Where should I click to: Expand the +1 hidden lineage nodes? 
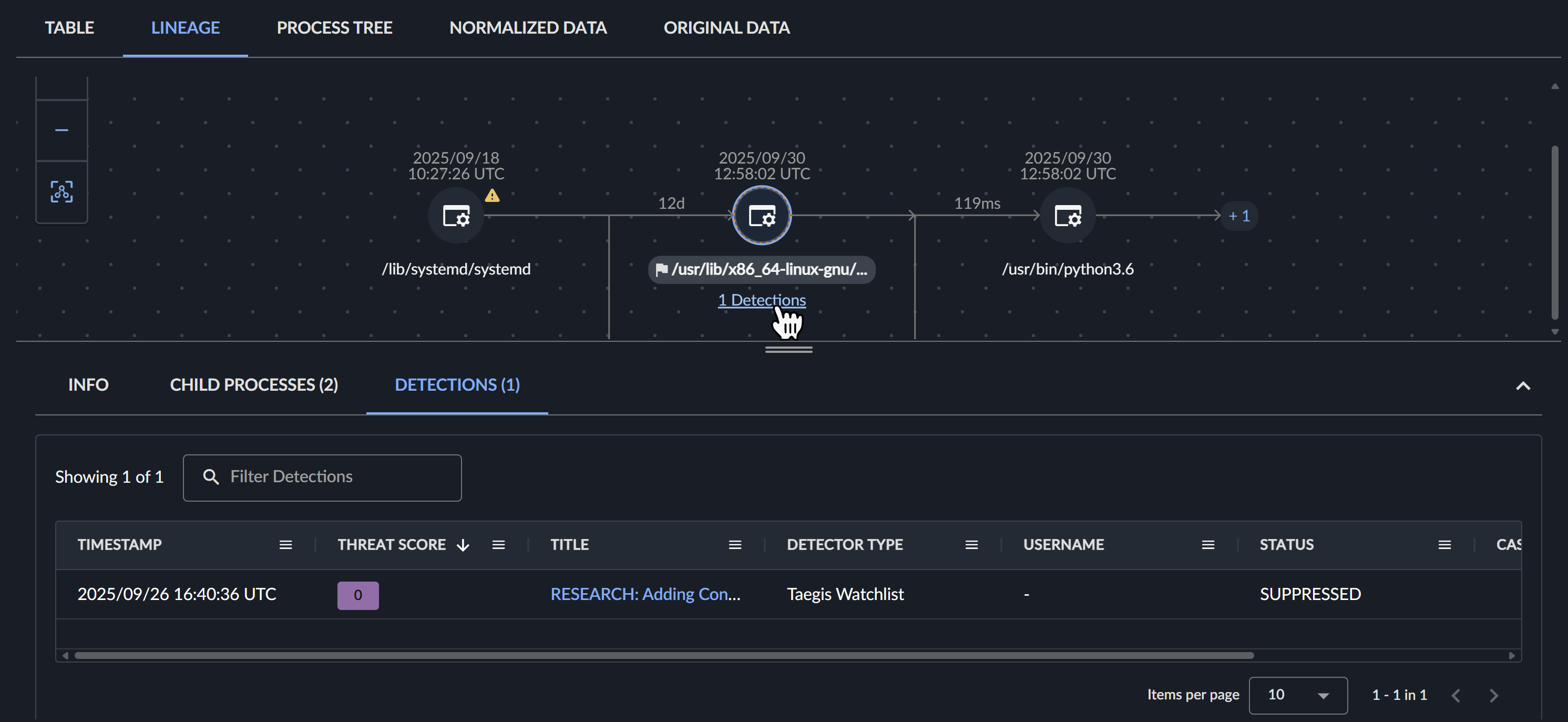1239,216
